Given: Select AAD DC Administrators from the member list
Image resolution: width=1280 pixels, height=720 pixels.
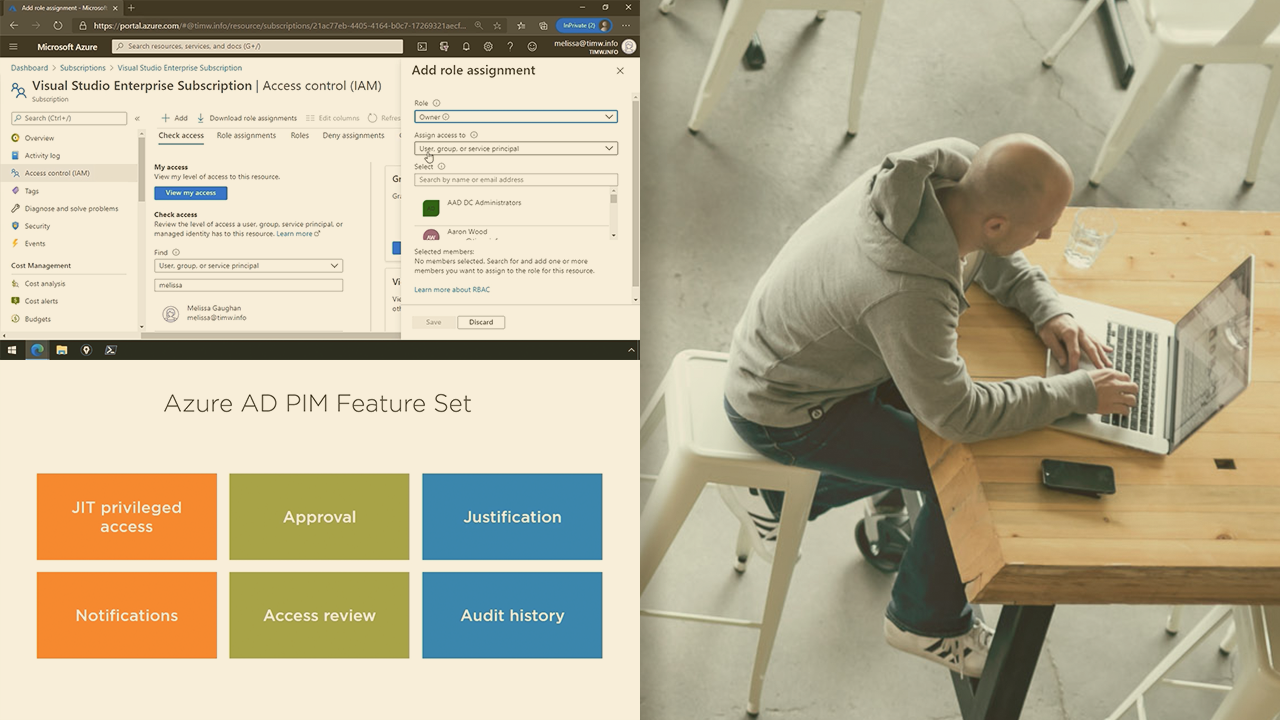Looking at the screenshot, I should point(484,203).
